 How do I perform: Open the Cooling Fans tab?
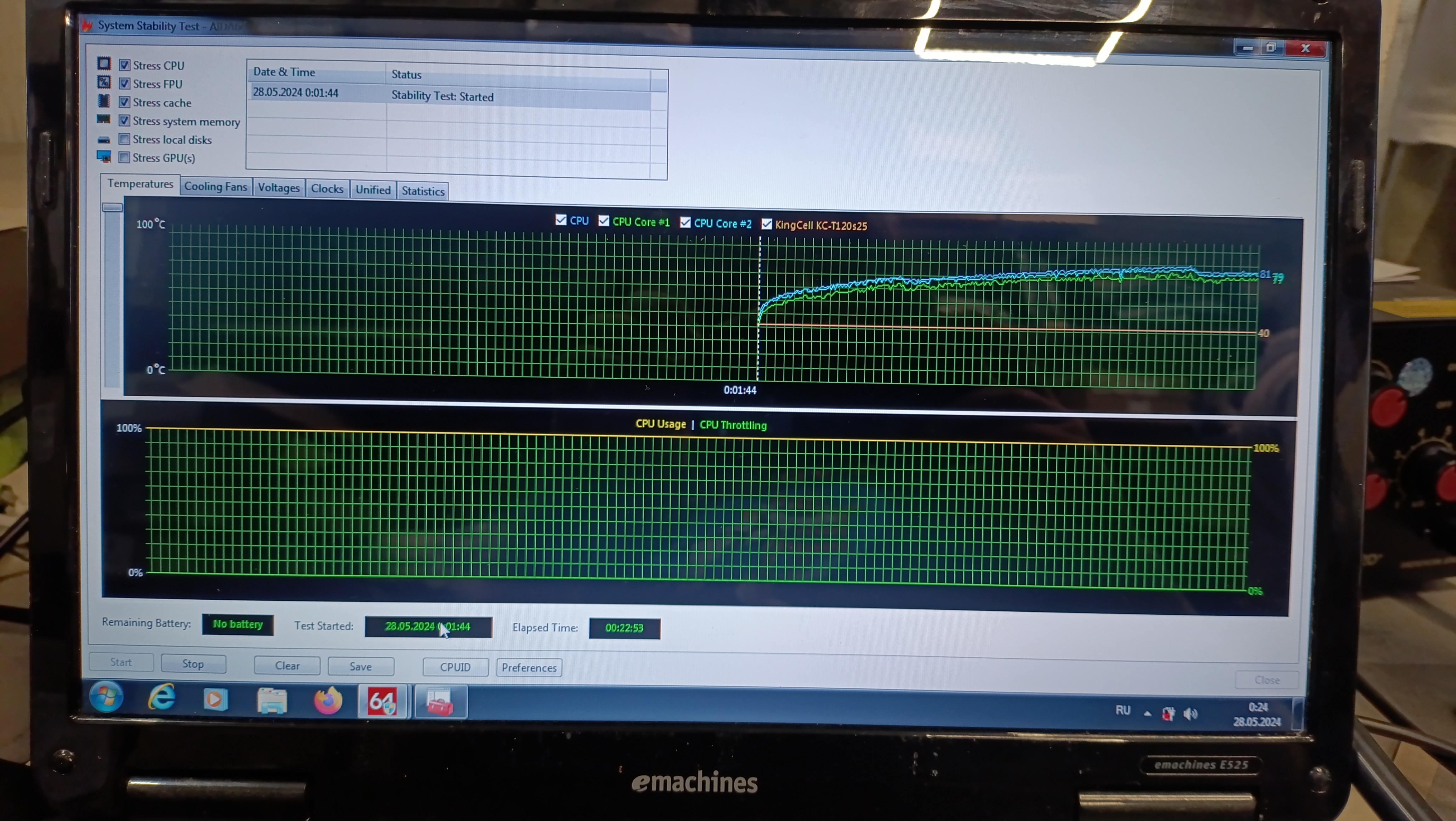215,186
